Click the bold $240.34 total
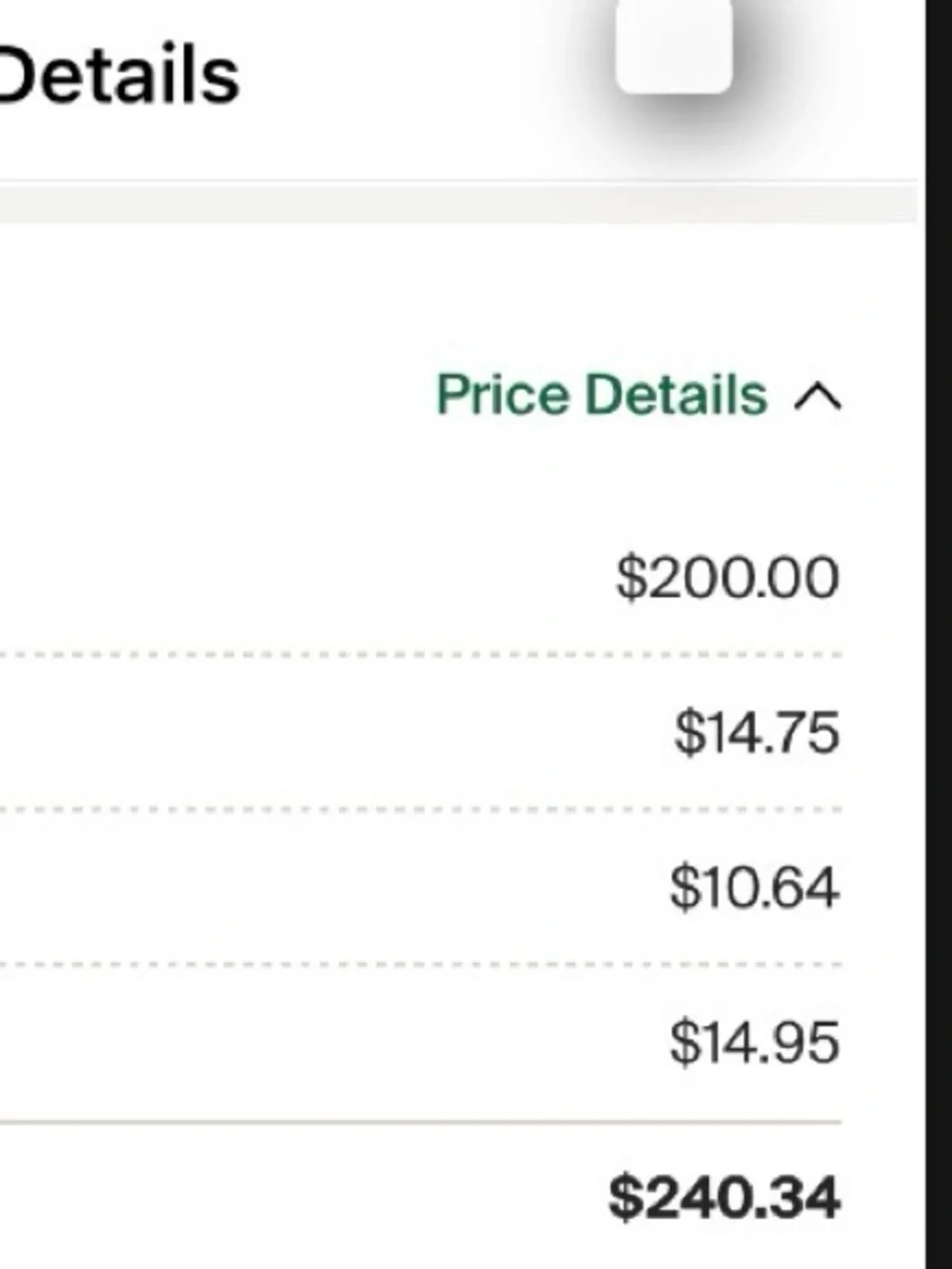The width and height of the screenshot is (952, 1269). click(x=724, y=1197)
